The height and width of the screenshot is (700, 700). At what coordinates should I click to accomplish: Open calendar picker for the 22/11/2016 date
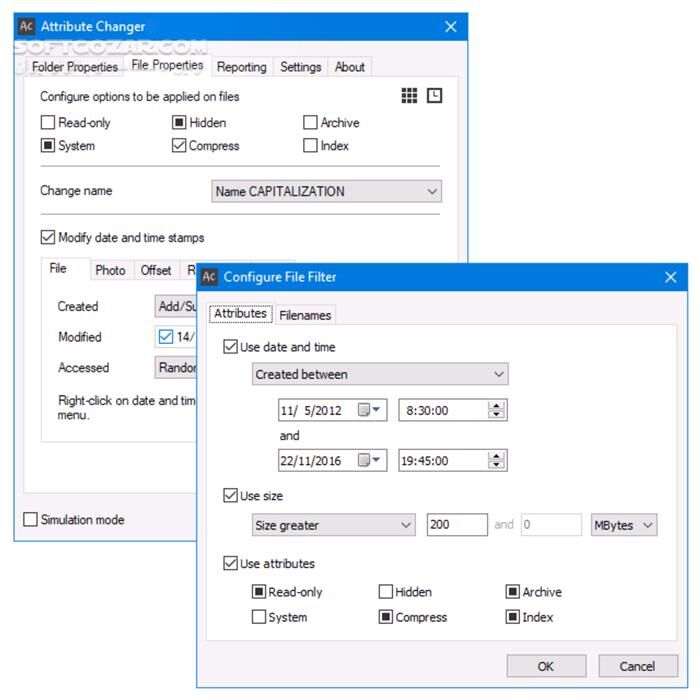tap(370, 461)
